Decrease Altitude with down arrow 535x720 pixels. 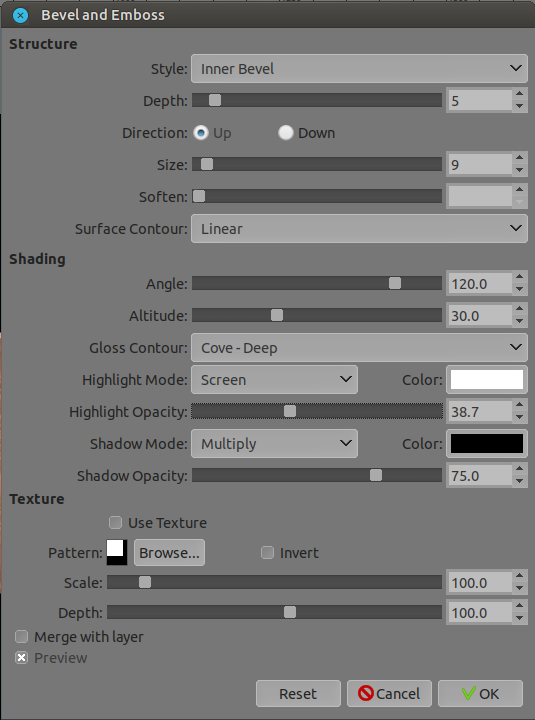pos(520,321)
